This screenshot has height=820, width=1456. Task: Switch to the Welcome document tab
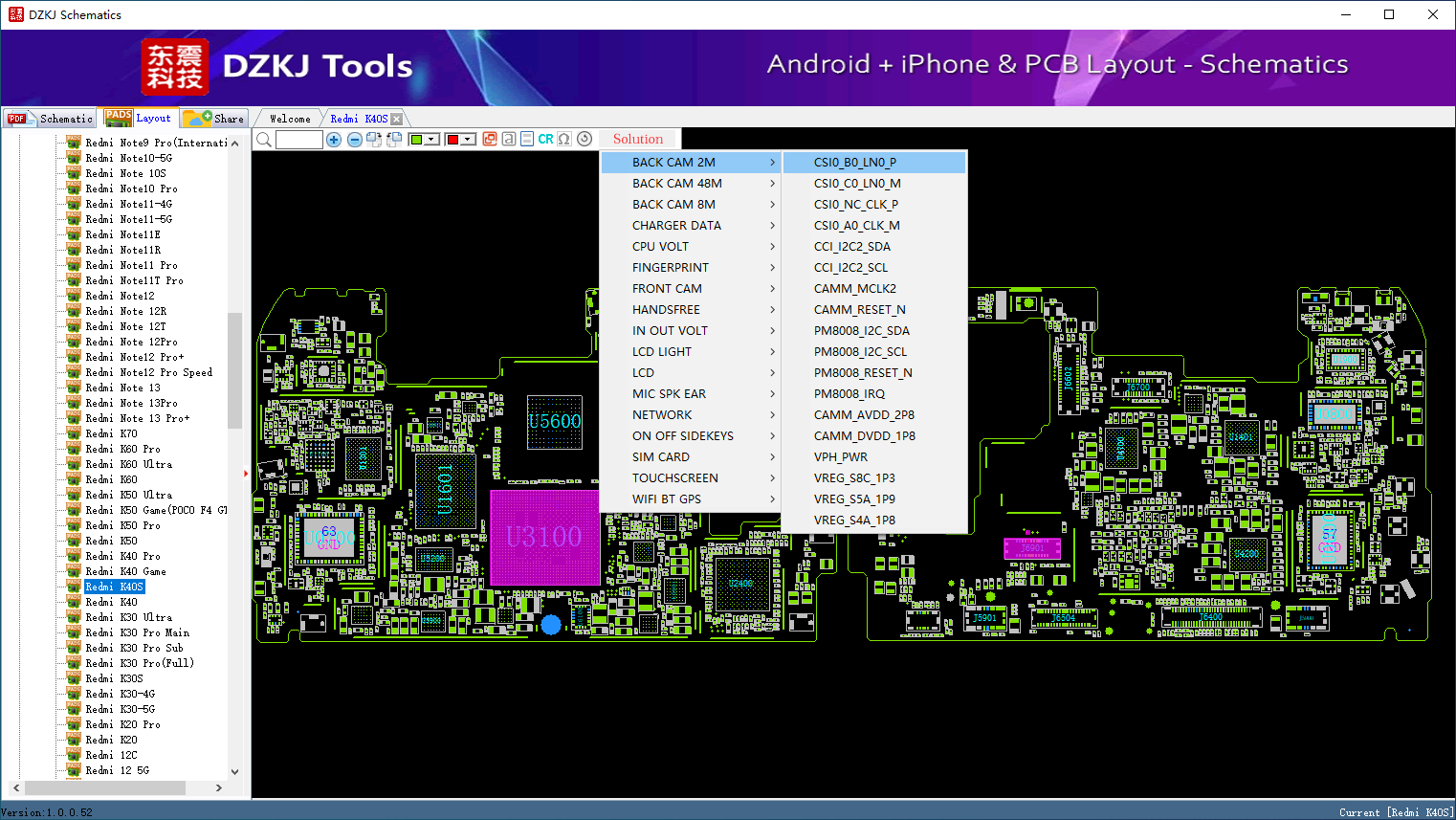coord(290,119)
